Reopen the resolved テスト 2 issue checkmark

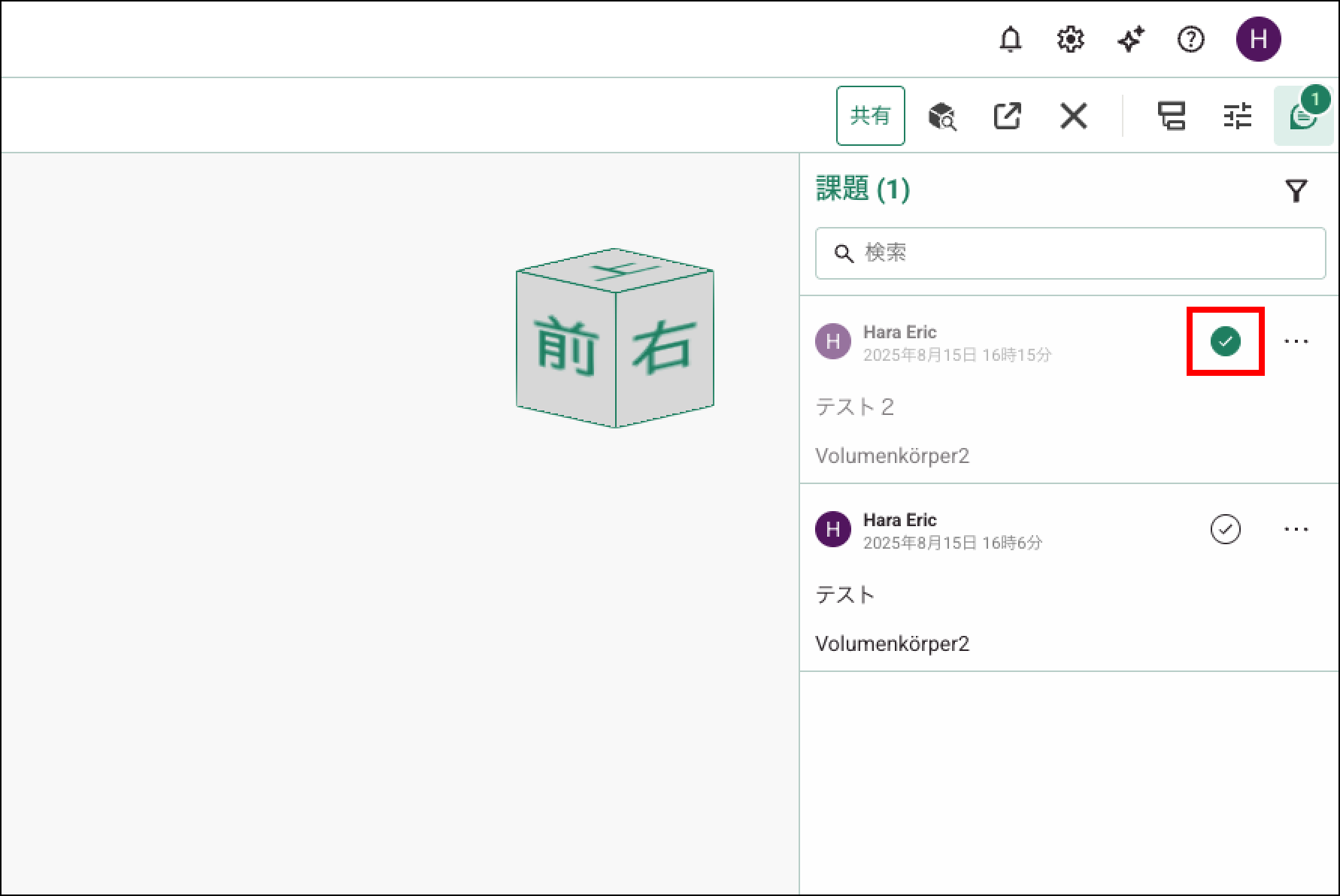click(x=1225, y=341)
